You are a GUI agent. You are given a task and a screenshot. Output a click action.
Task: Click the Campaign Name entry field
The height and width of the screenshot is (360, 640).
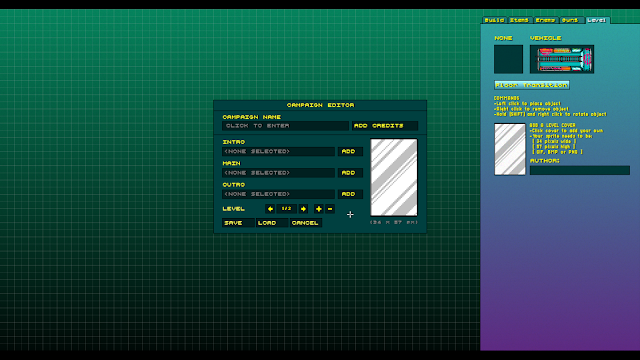pos(285,126)
